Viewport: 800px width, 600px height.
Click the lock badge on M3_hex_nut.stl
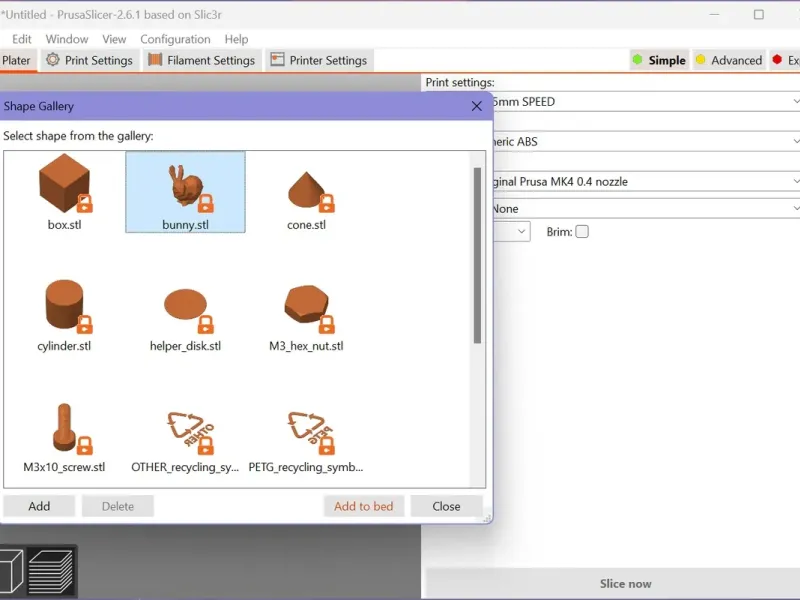[327, 324]
